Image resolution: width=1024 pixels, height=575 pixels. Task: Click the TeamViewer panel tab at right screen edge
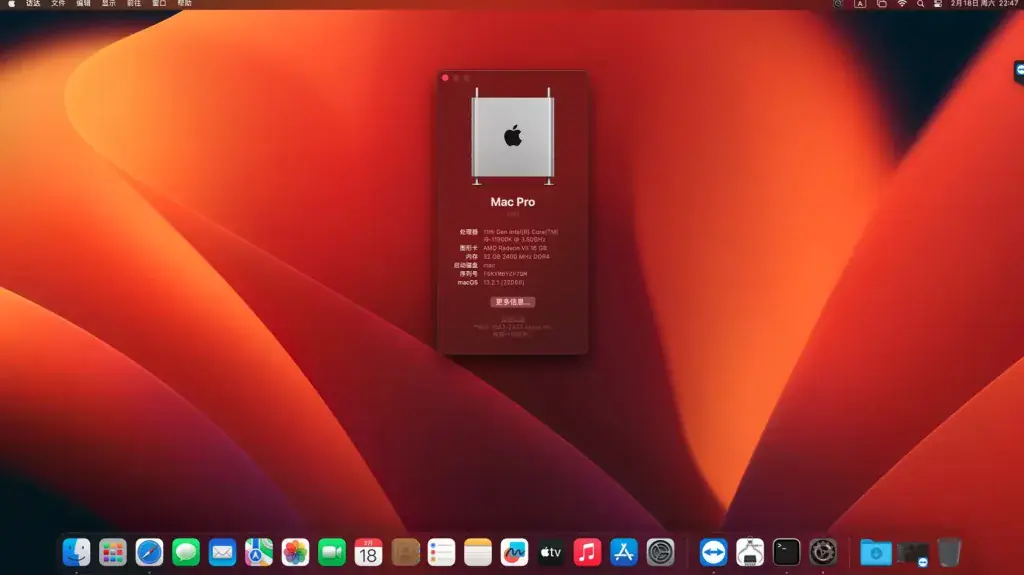point(1019,71)
